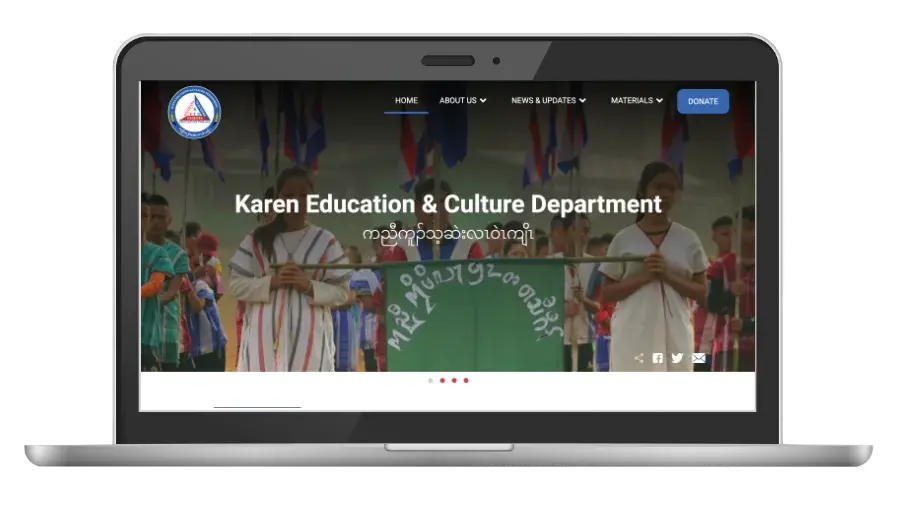Screen dimensions: 900x506
Task: Click the Karen-script subtitle under the heading
Action: point(448,234)
